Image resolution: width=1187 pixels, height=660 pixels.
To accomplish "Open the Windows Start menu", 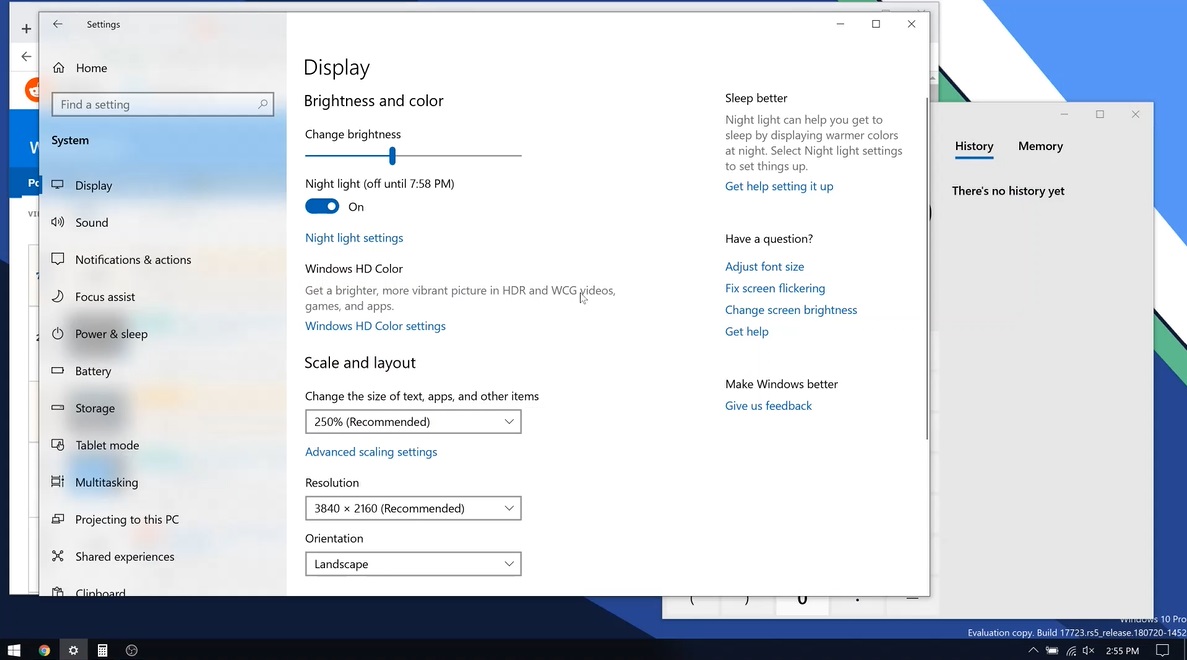I will pos(14,650).
